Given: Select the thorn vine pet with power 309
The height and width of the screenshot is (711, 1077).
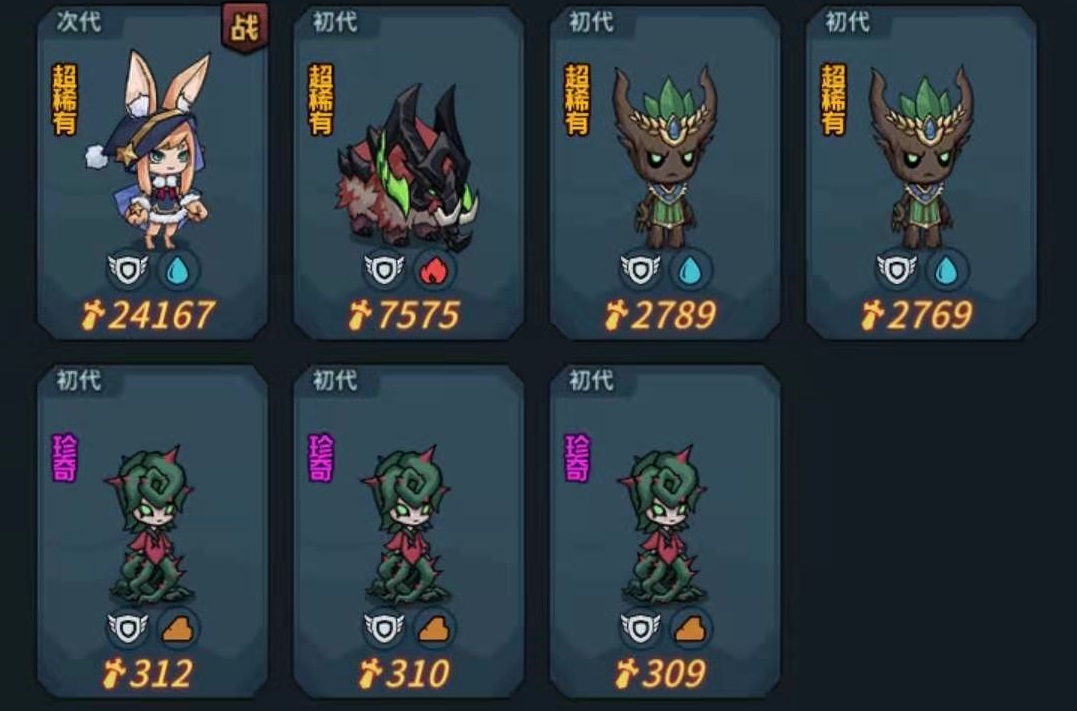Looking at the screenshot, I should click(x=665, y=531).
